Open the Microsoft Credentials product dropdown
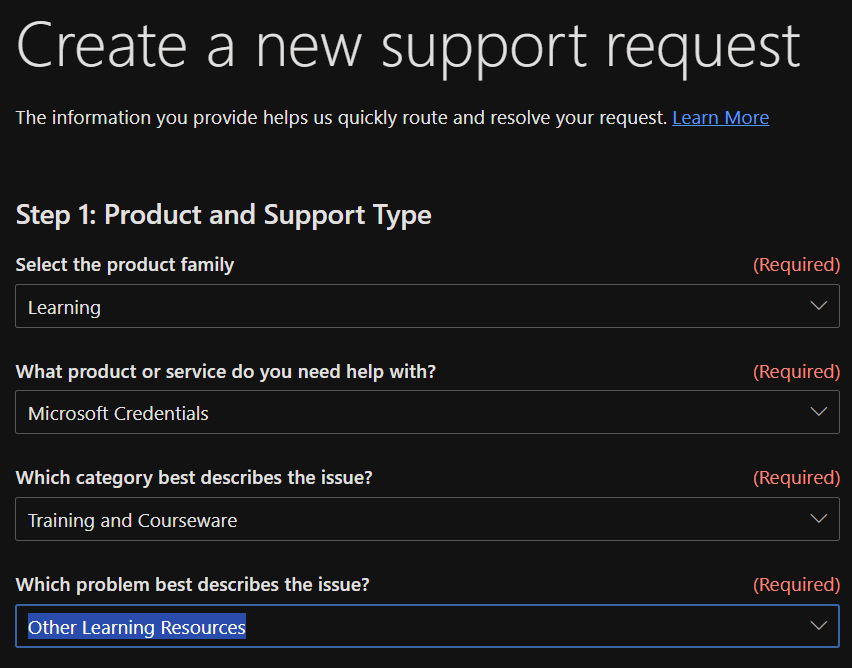This screenshot has width=852, height=668. [x=427, y=412]
